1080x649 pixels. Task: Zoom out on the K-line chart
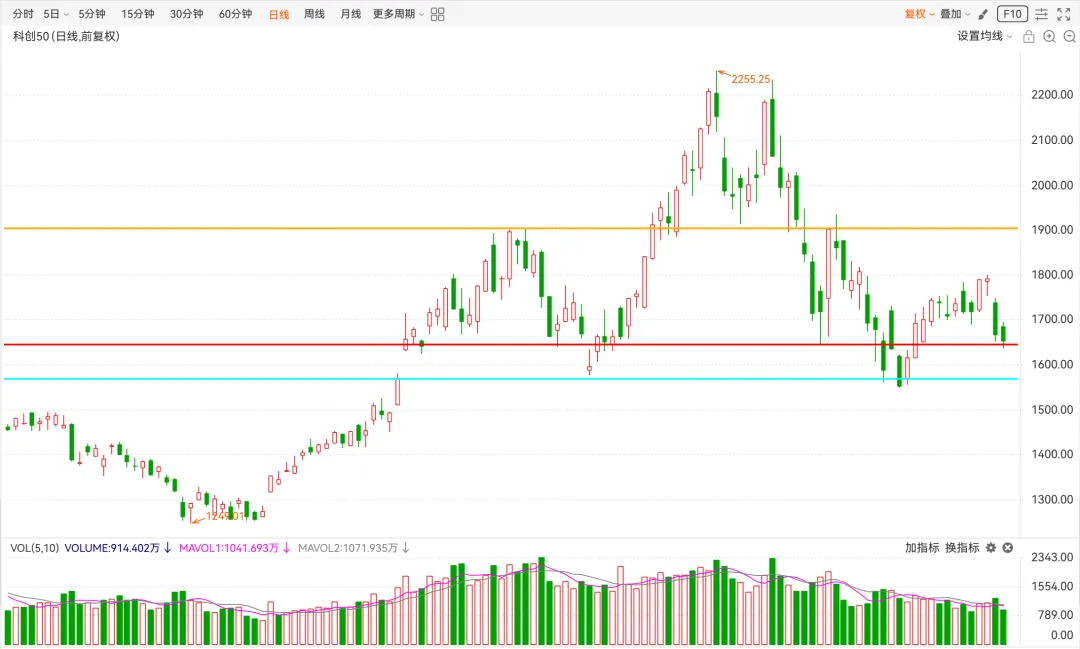pos(1070,37)
